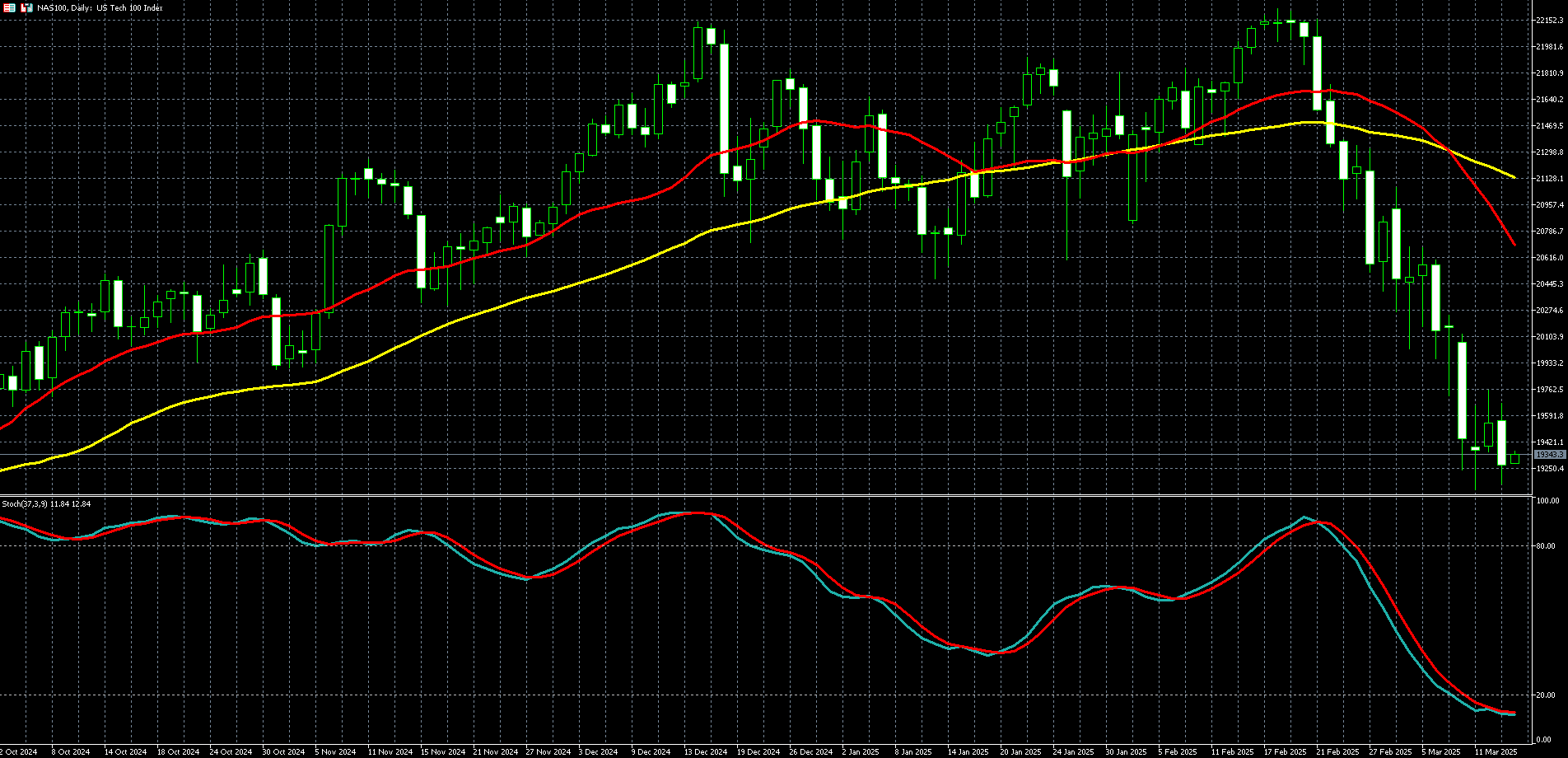This screenshot has width=1568, height=758.
Task: Click the 11 Mar 2025 date on the time axis
Action: coord(1496,751)
